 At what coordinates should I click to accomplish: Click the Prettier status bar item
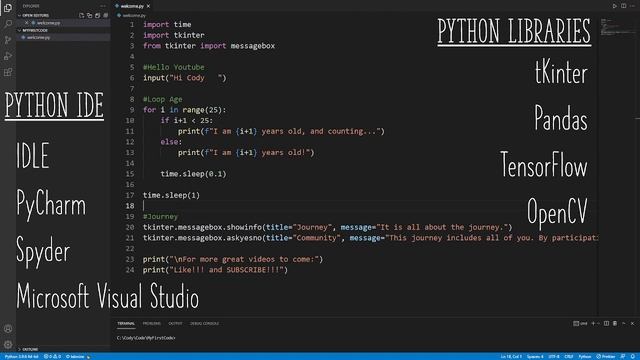pyautogui.click(x=606, y=356)
